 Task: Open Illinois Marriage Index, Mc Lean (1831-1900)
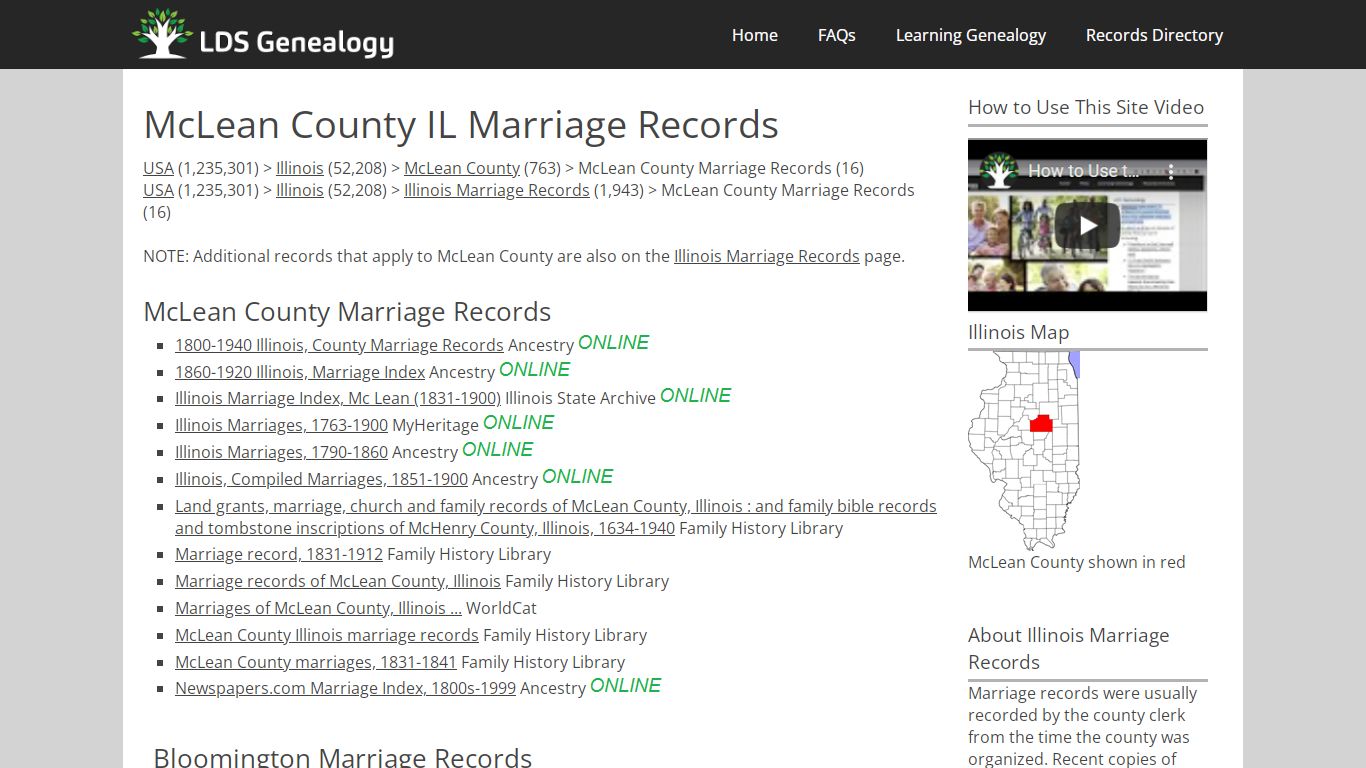coord(338,398)
